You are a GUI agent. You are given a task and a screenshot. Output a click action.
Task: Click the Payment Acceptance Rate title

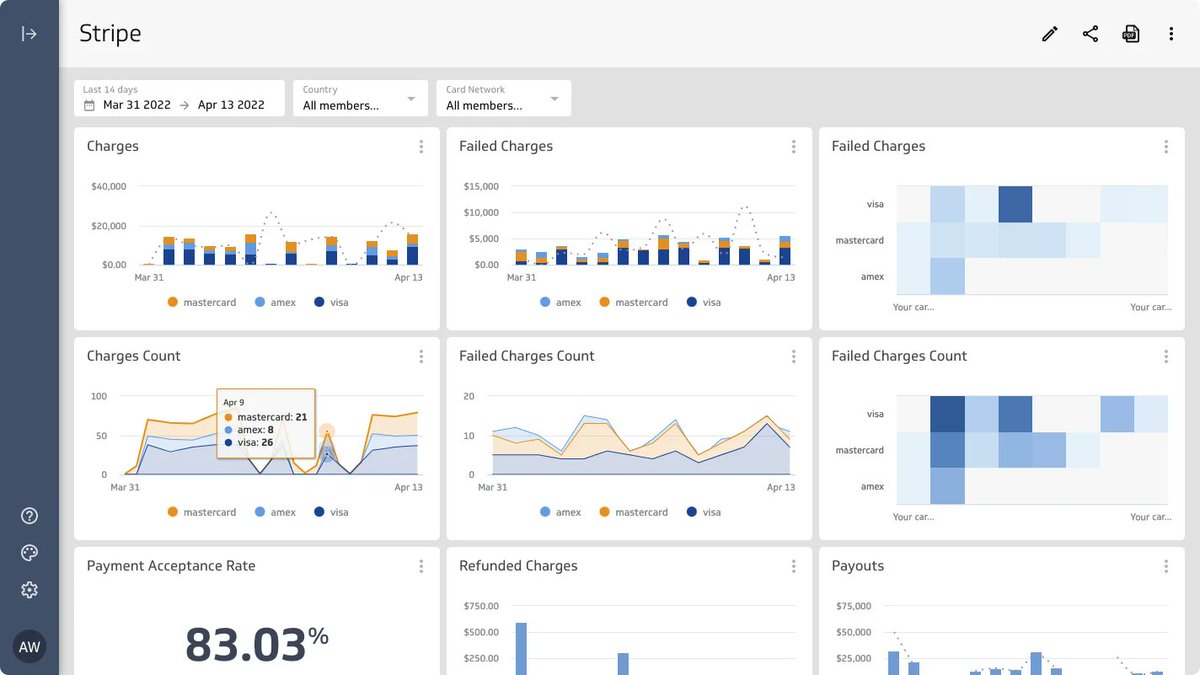coord(171,566)
